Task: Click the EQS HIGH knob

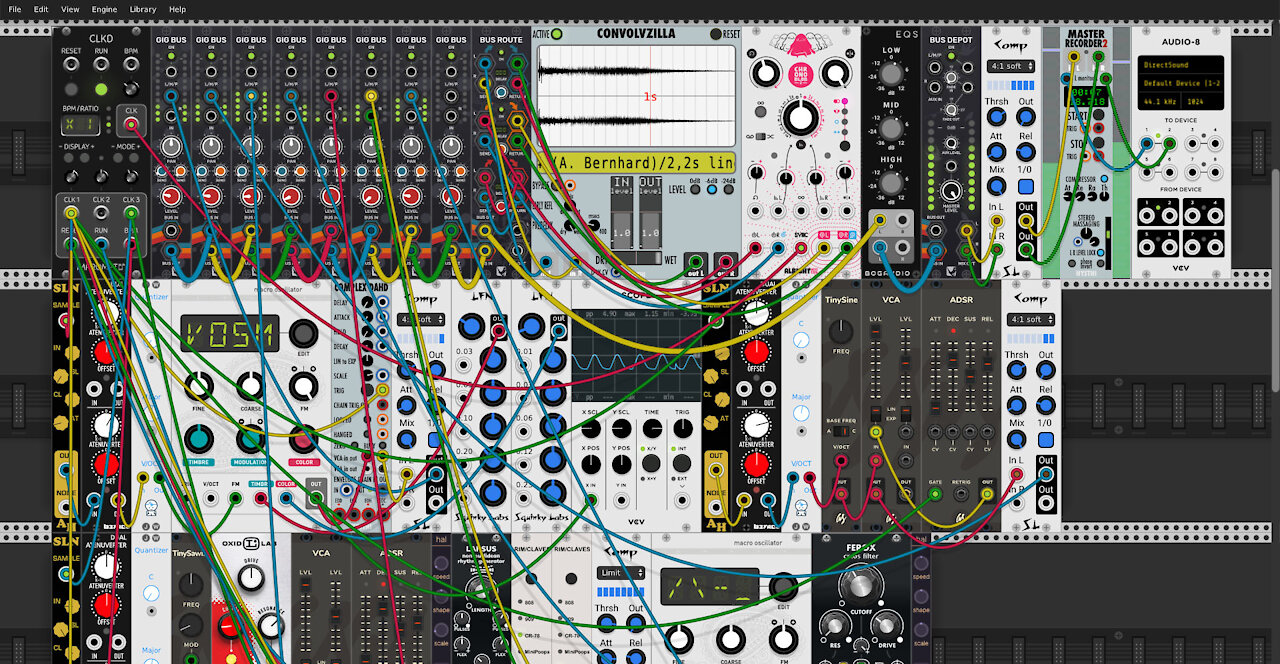Action: pos(891,183)
